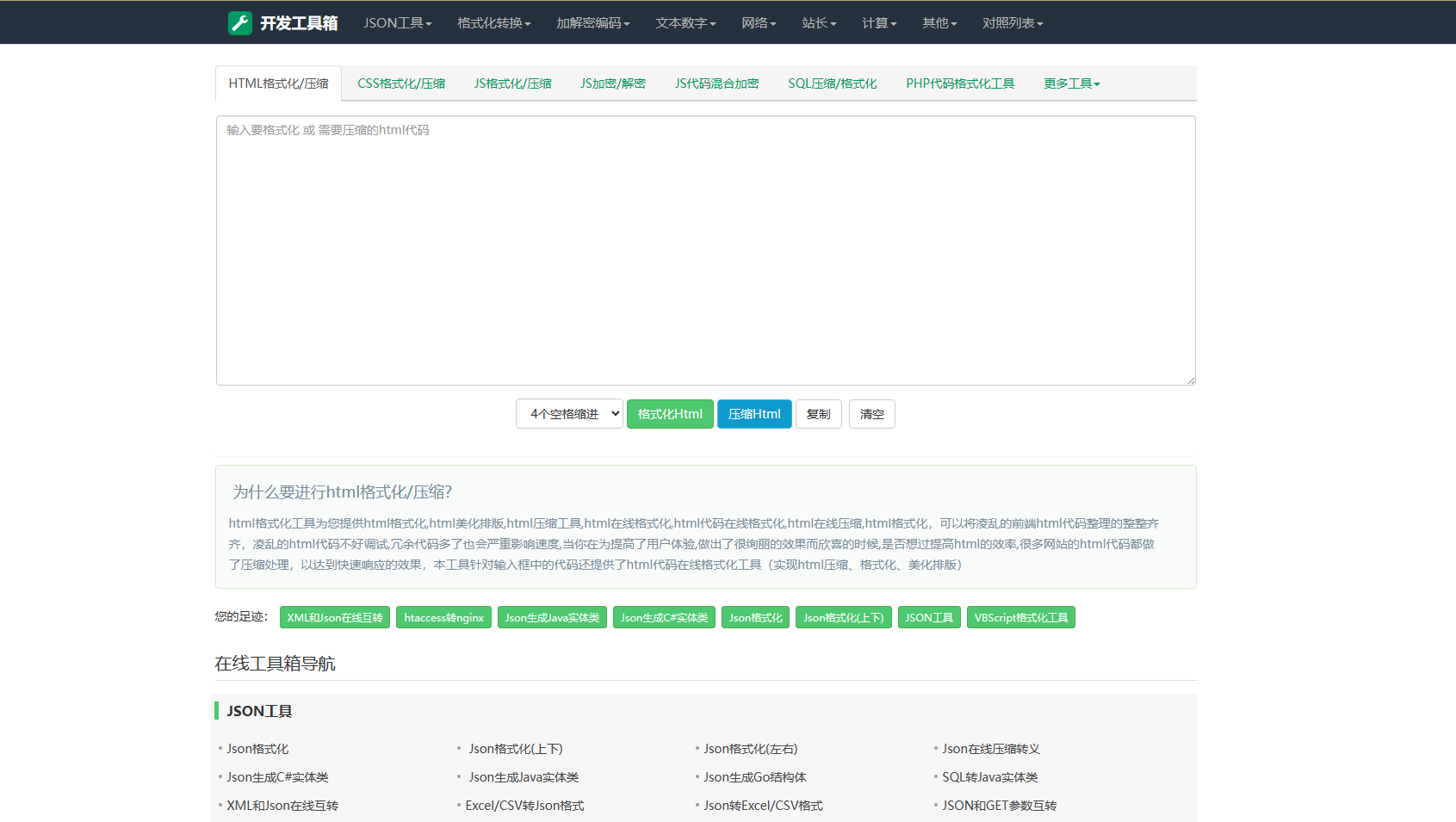Switch to the JS格式化/压缩 tab
The width and height of the screenshot is (1456, 822).
512,83
